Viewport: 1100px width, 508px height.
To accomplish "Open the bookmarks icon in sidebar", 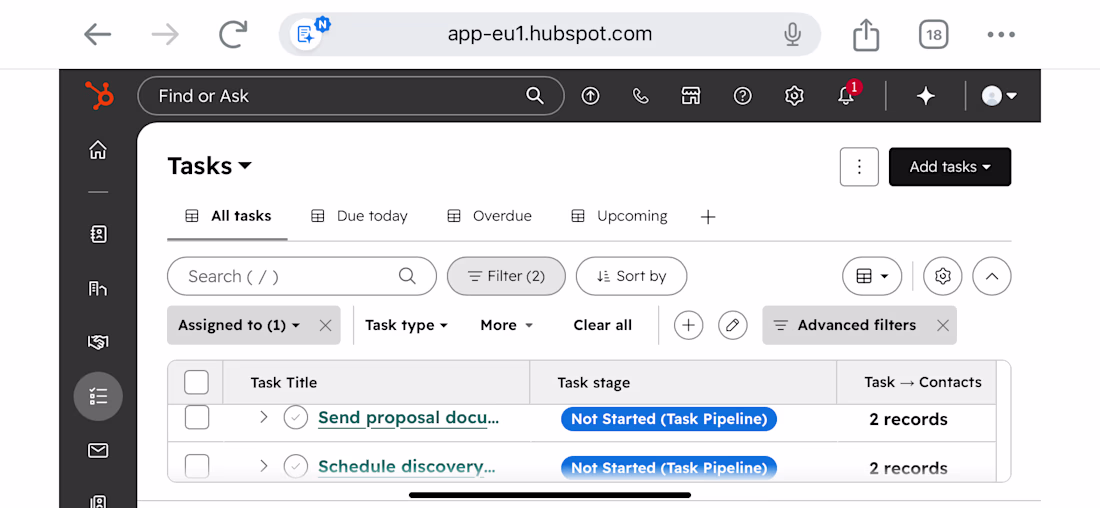I will pos(98,234).
